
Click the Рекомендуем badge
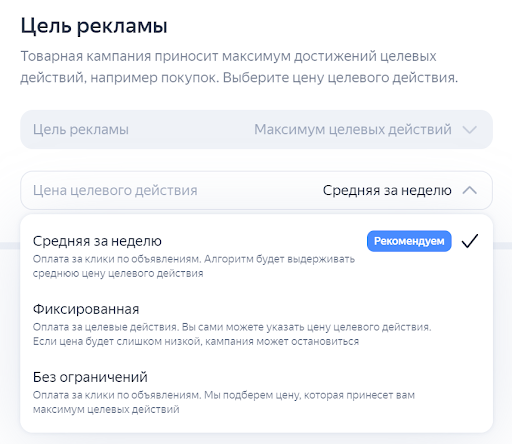point(409,241)
